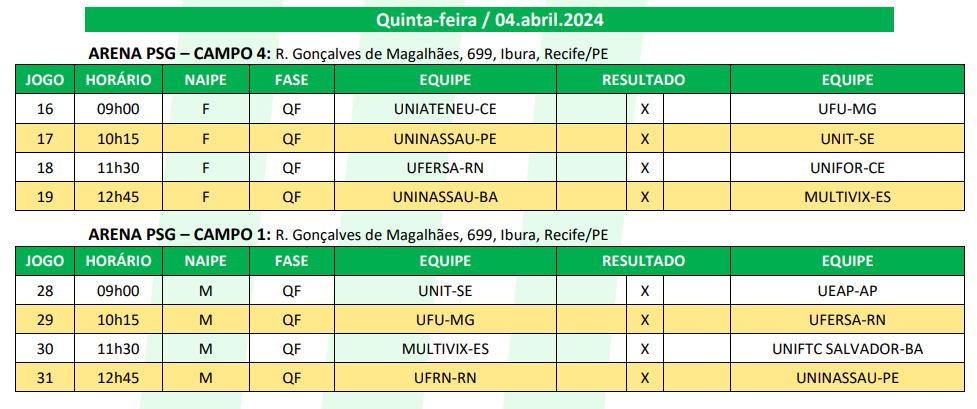Click the RESULTADO header of the Campo 4 table
977x409 pixels.
(x=643, y=80)
